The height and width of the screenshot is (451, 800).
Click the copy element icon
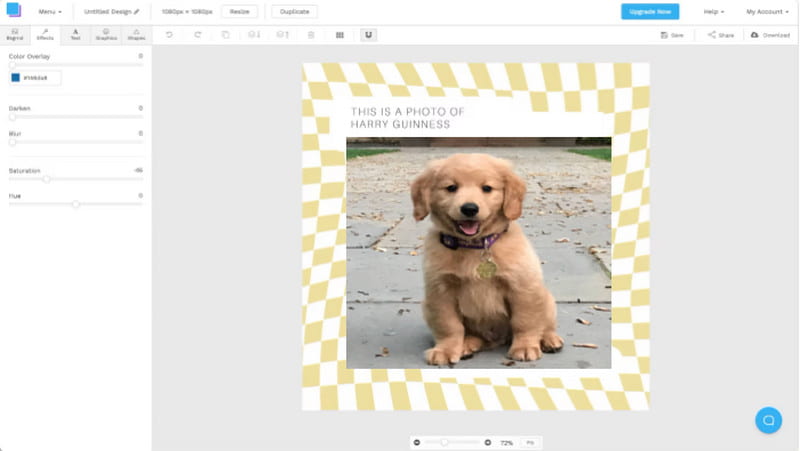pos(226,35)
